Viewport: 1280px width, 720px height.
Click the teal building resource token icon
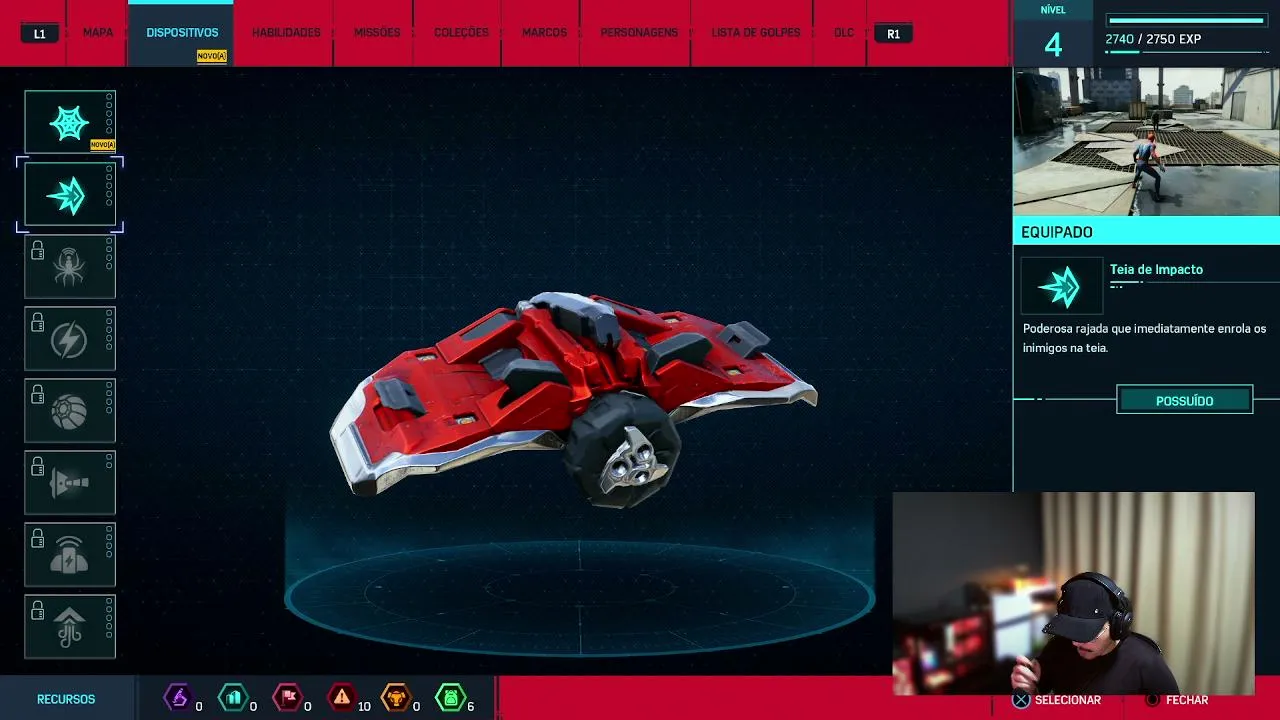click(233, 697)
